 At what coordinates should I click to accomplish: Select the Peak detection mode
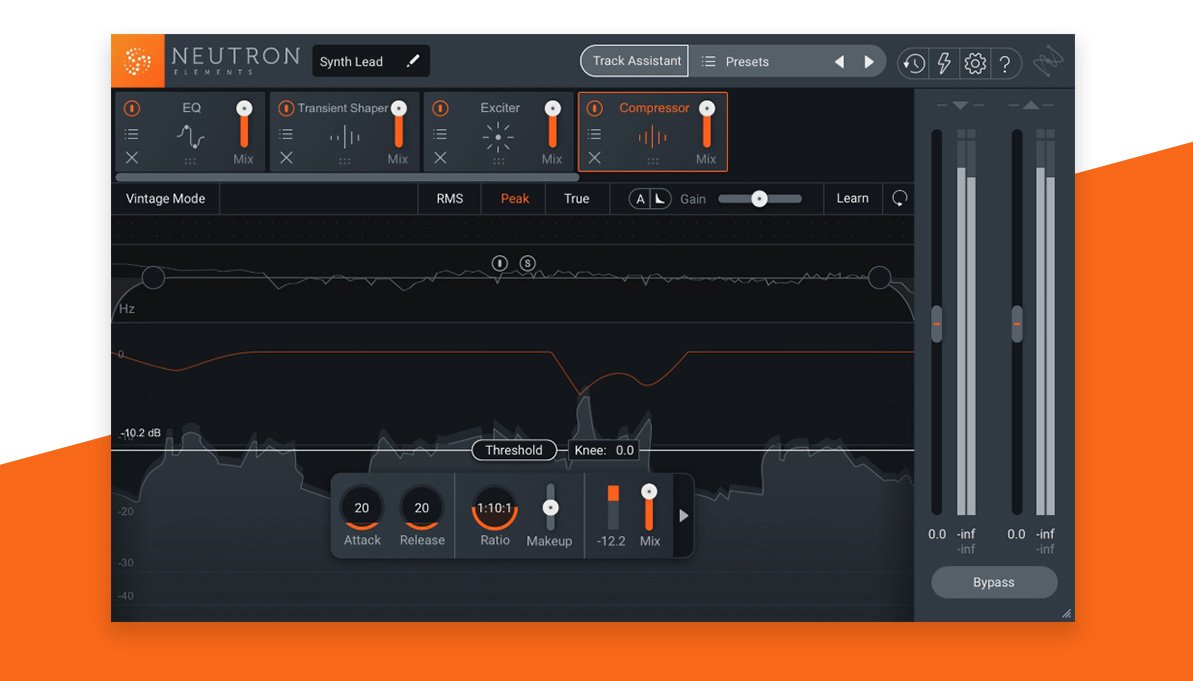pos(513,198)
